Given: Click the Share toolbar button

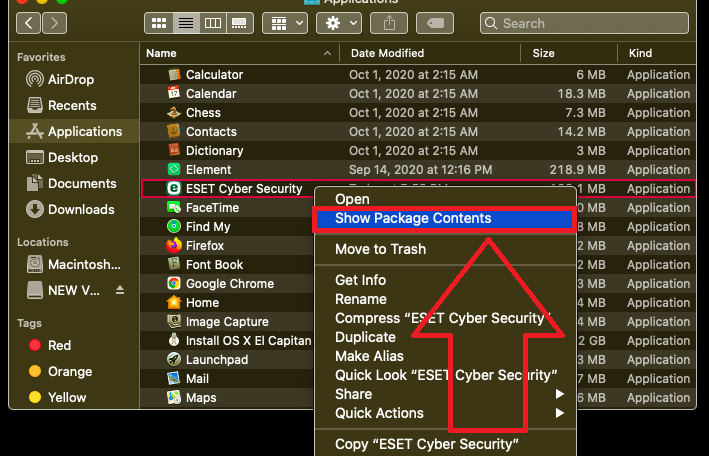Looking at the screenshot, I should (389, 23).
